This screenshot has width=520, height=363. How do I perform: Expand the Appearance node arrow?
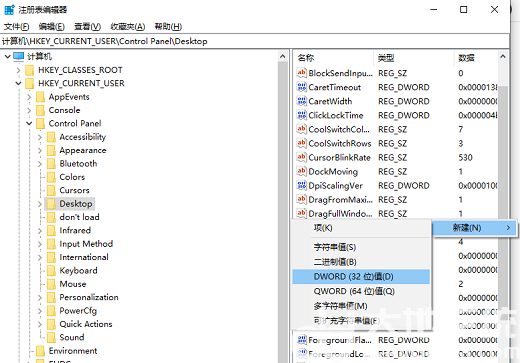point(40,150)
